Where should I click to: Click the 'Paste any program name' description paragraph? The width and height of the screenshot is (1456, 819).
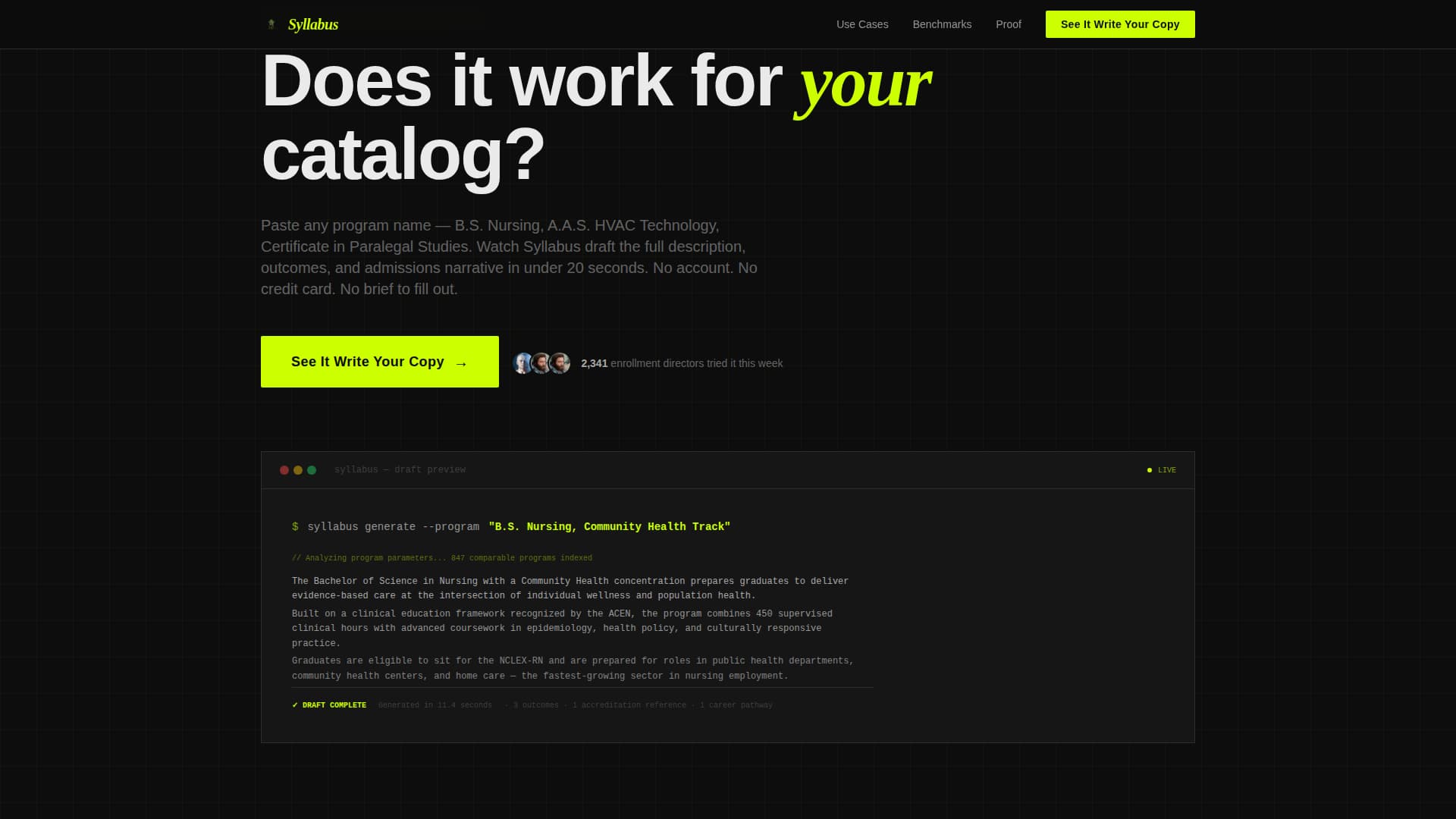click(510, 257)
